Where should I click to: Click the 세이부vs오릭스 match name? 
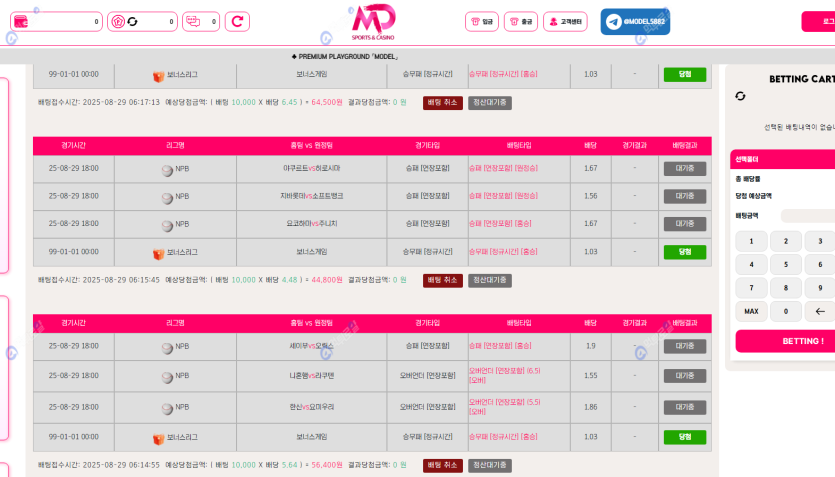pos(311,346)
